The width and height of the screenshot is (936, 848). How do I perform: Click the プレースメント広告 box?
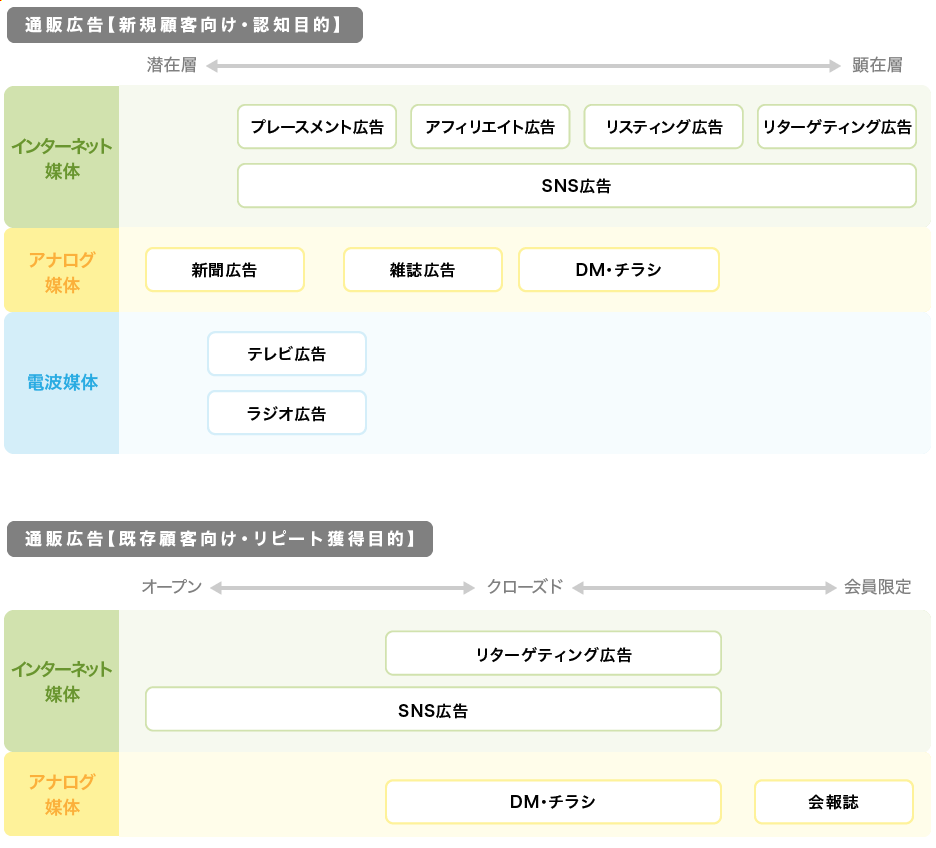317,127
